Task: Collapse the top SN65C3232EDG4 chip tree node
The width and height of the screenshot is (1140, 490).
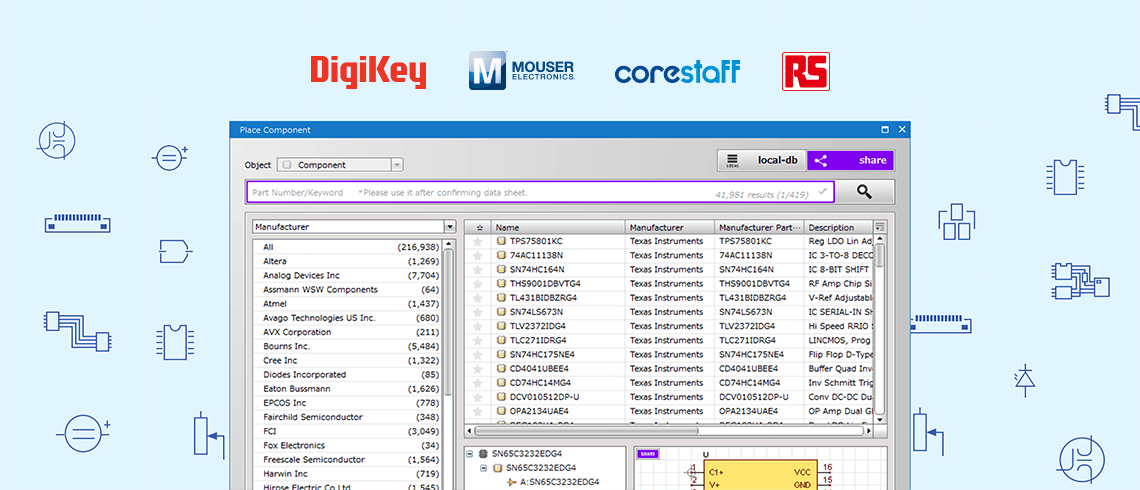Action: [x=470, y=454]
